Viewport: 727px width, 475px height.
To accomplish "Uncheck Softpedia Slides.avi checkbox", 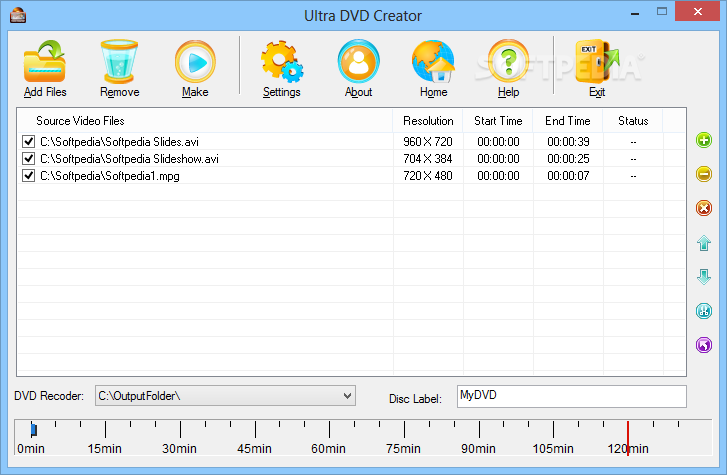I will click(28, 141).
